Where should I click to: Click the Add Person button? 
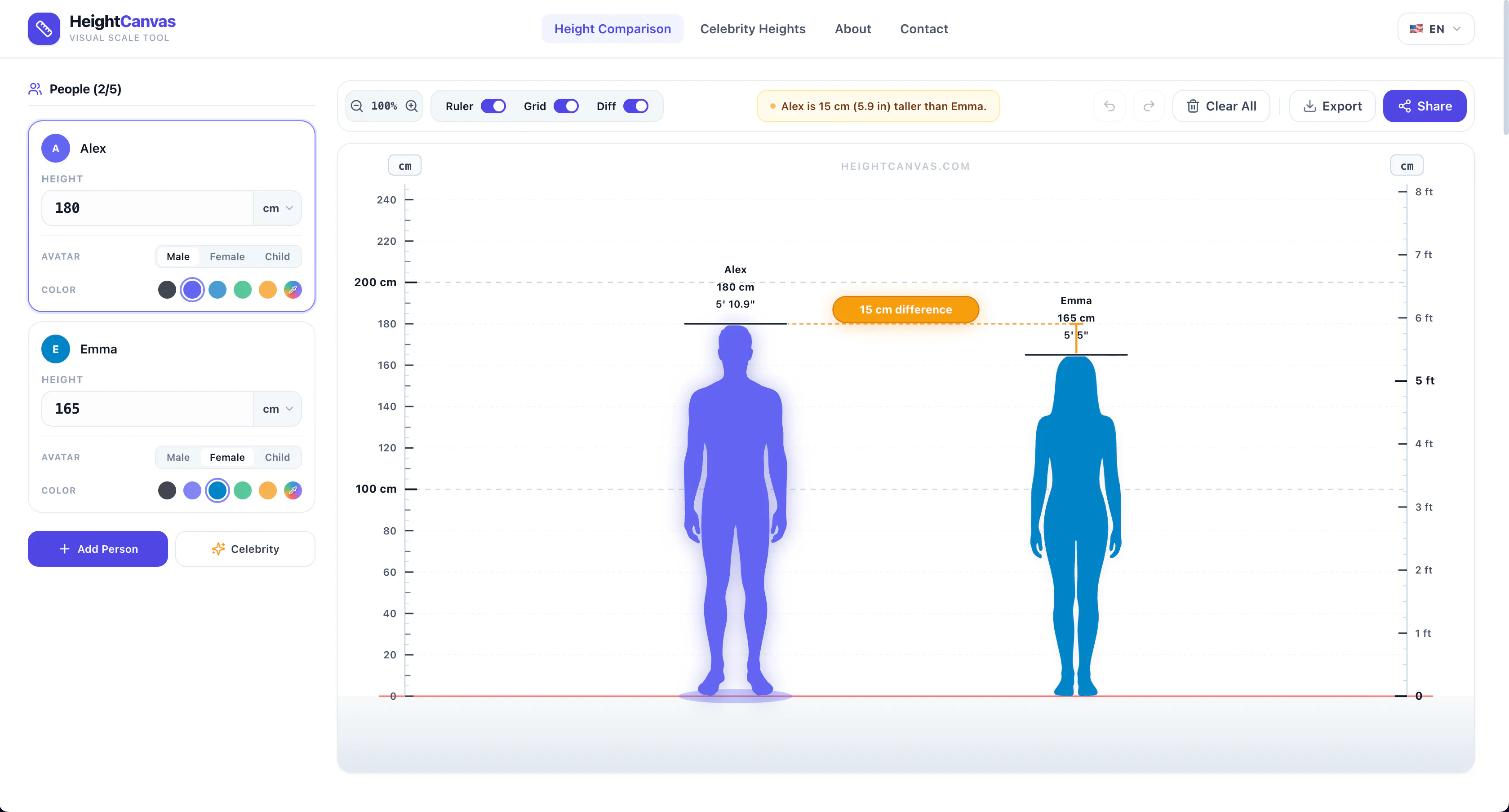[x=98, y=549]
